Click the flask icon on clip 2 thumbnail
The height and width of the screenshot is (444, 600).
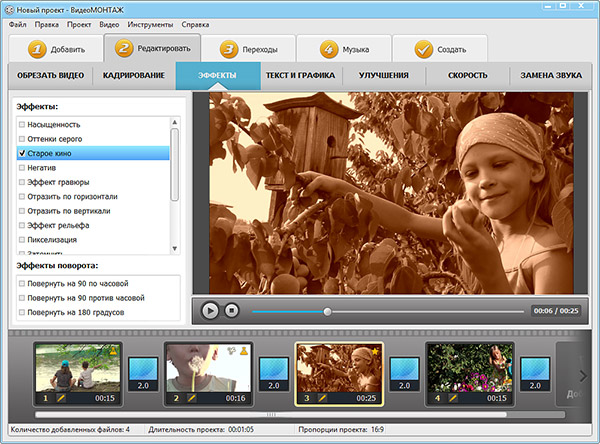[x=244, y=350]
